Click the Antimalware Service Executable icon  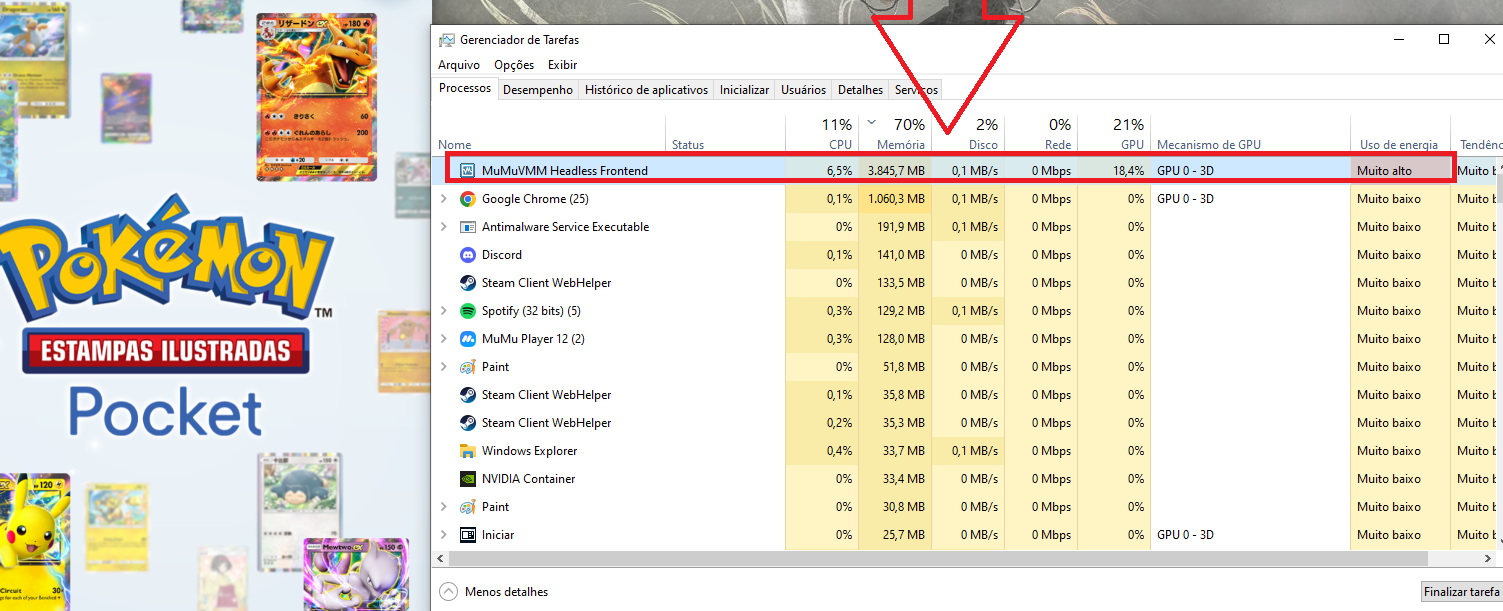tap(467, 227)
